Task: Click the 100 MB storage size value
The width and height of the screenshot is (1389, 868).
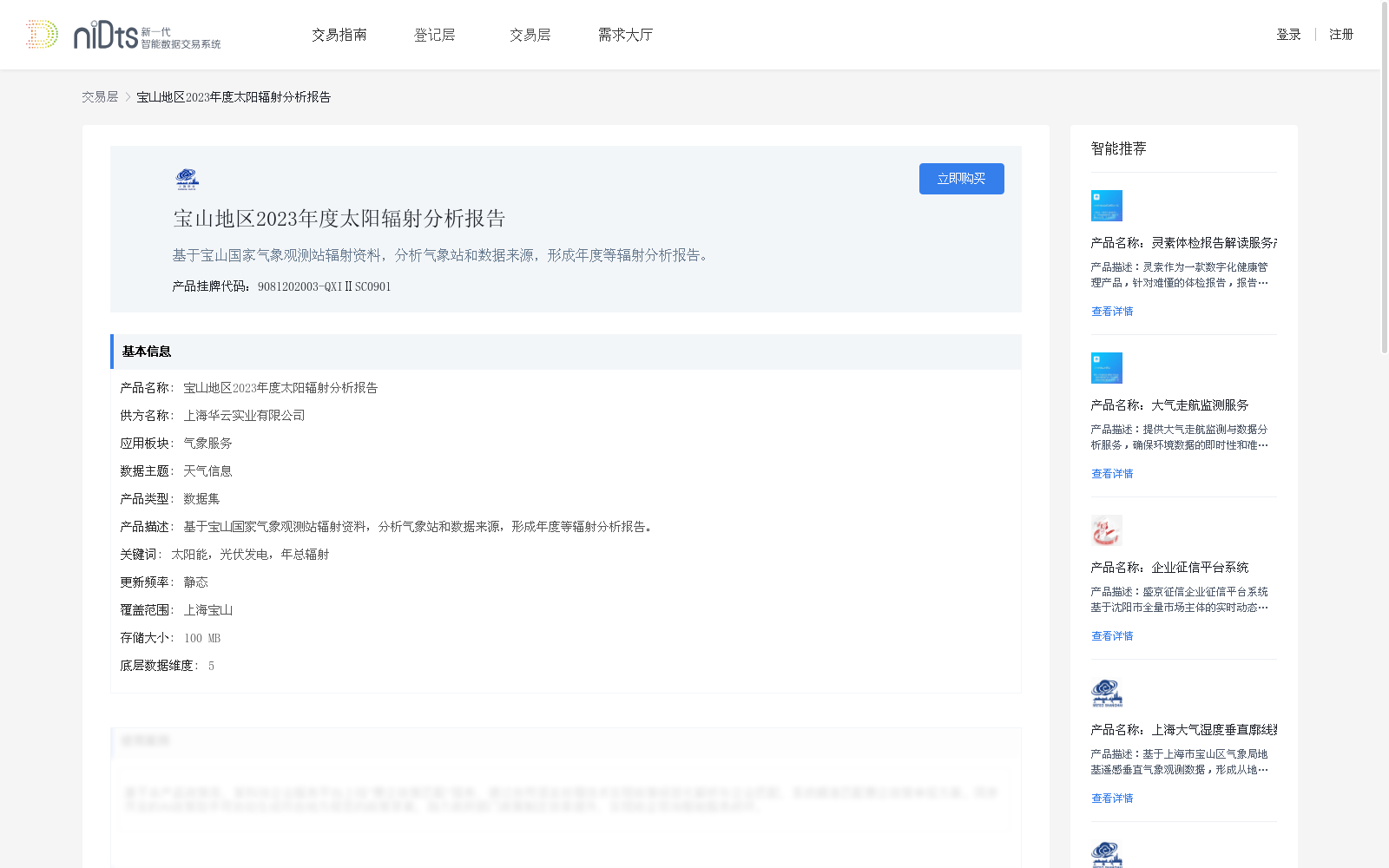Action: [x=202, y=638]
